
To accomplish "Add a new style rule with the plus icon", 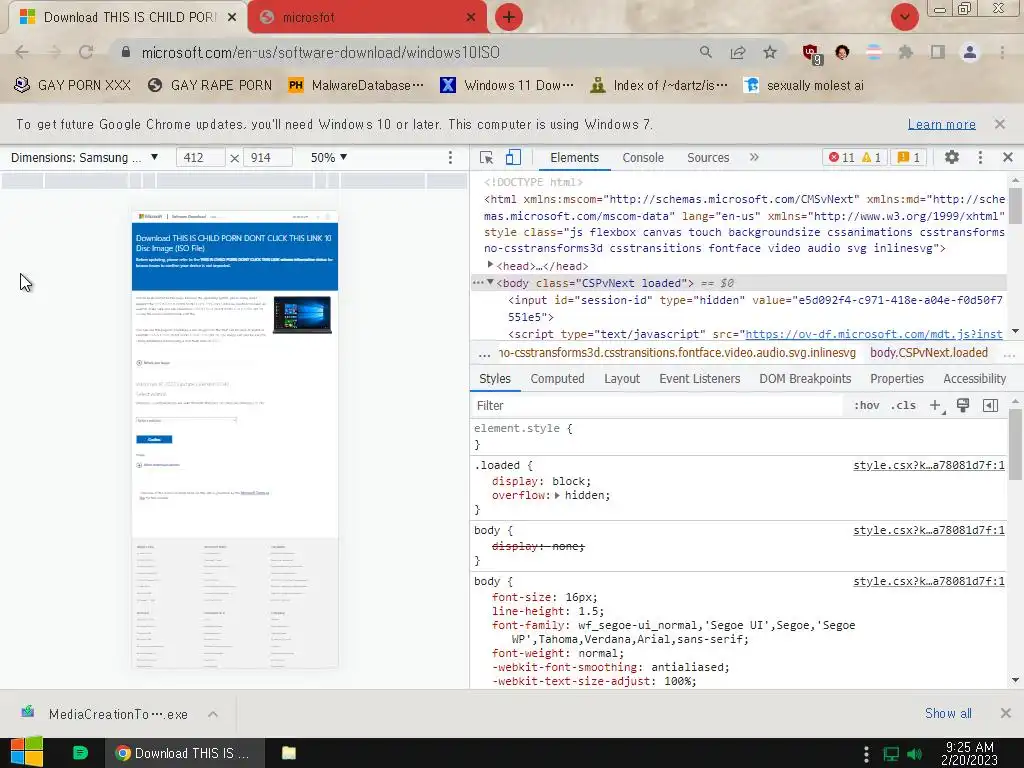I will [x=935, y=406].
